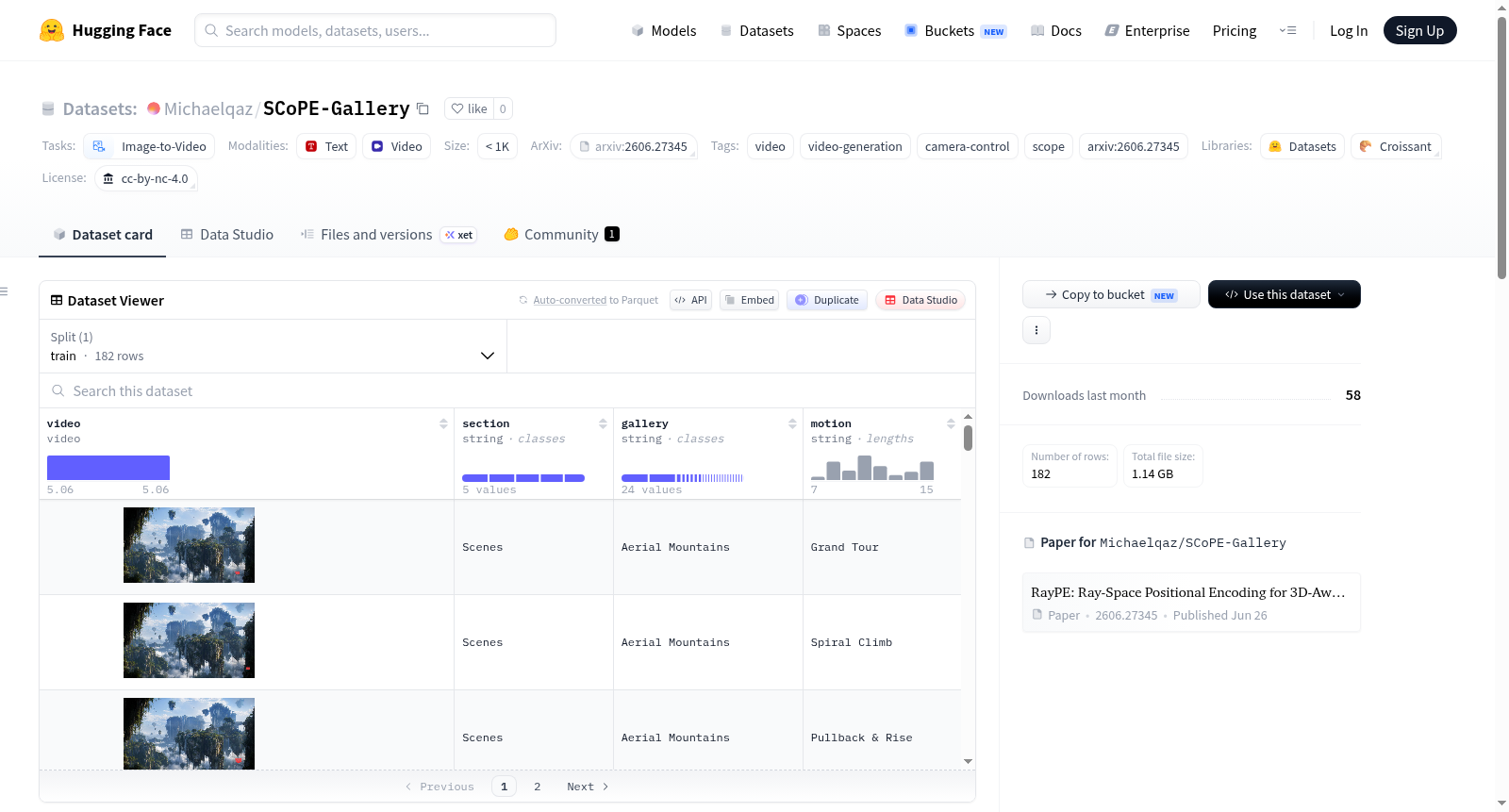Open the Pricing page link
This screenshot has height=812, width=1509.
click(x=1235, y=31)
